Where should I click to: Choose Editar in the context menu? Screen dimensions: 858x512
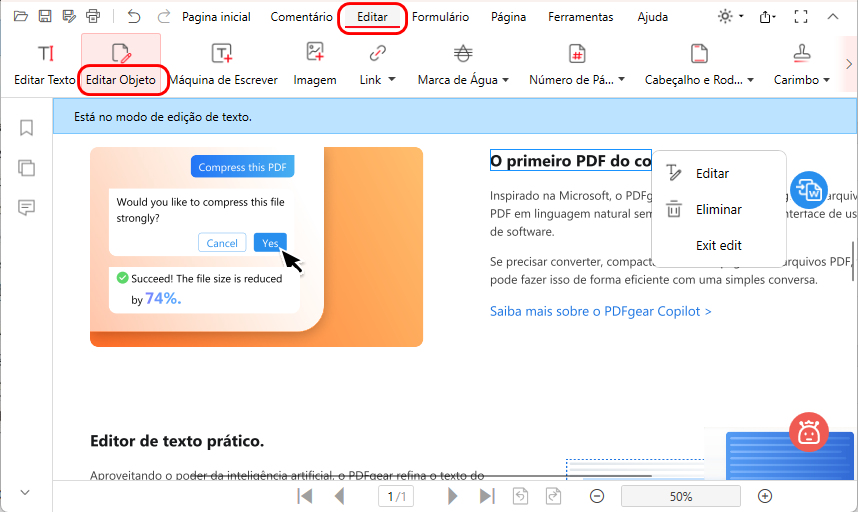click(719, 173)
